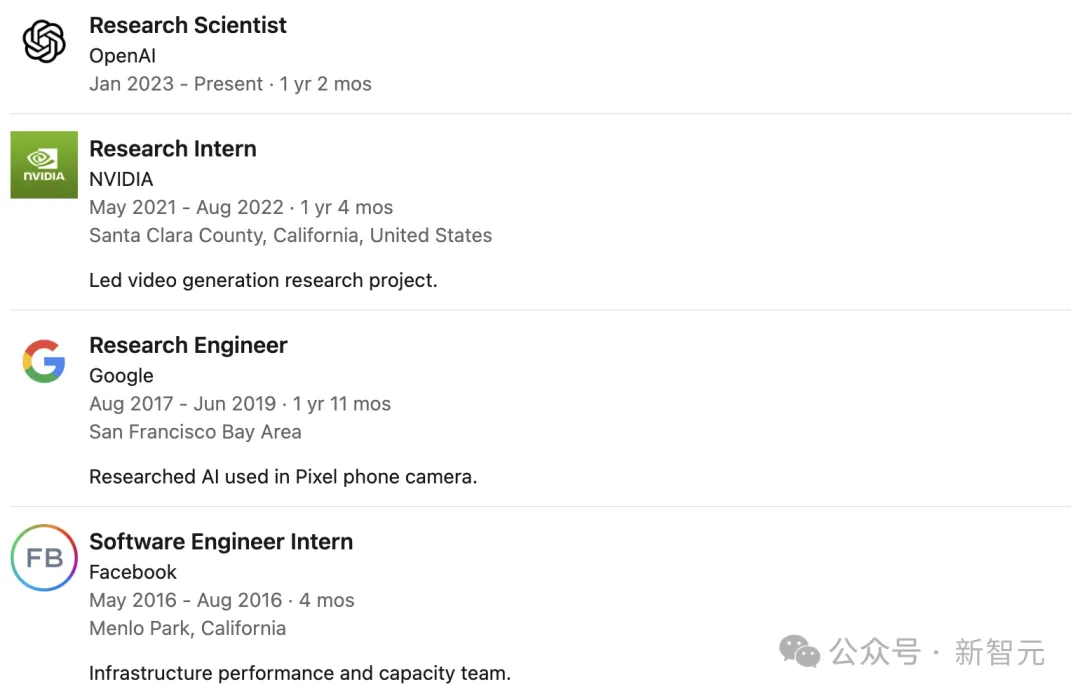Click the Google company name text

tap(121, 376)
